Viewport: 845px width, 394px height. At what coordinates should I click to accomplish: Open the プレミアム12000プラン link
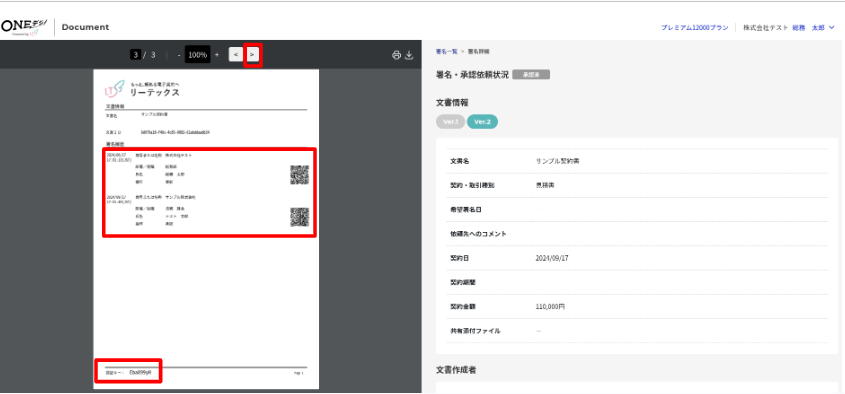(x=695, y=27)
